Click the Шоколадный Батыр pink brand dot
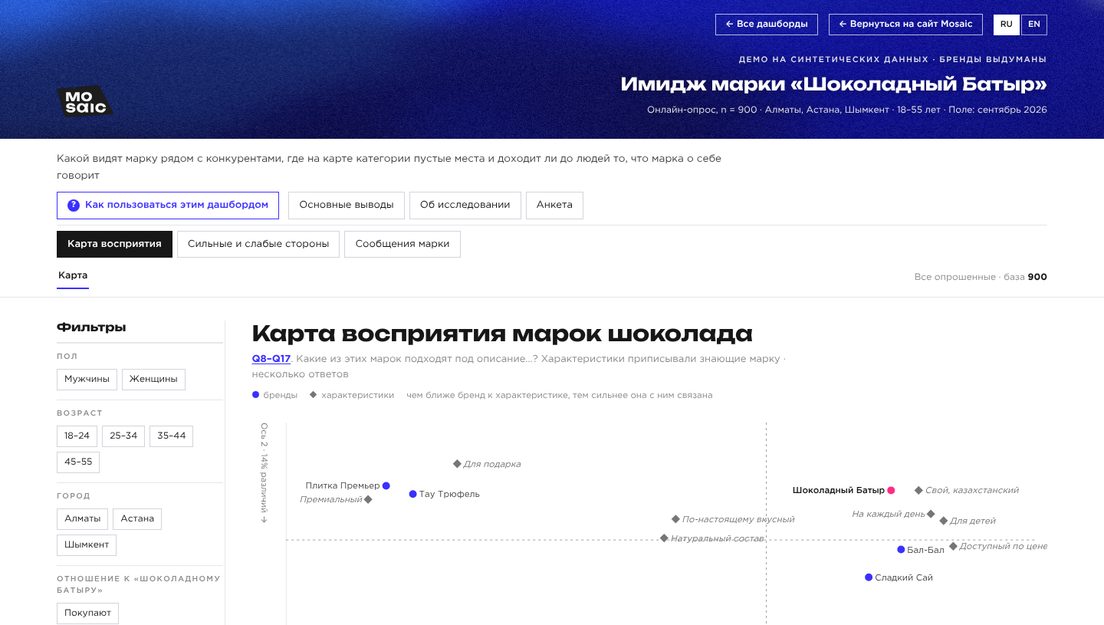 coord(891,491)
